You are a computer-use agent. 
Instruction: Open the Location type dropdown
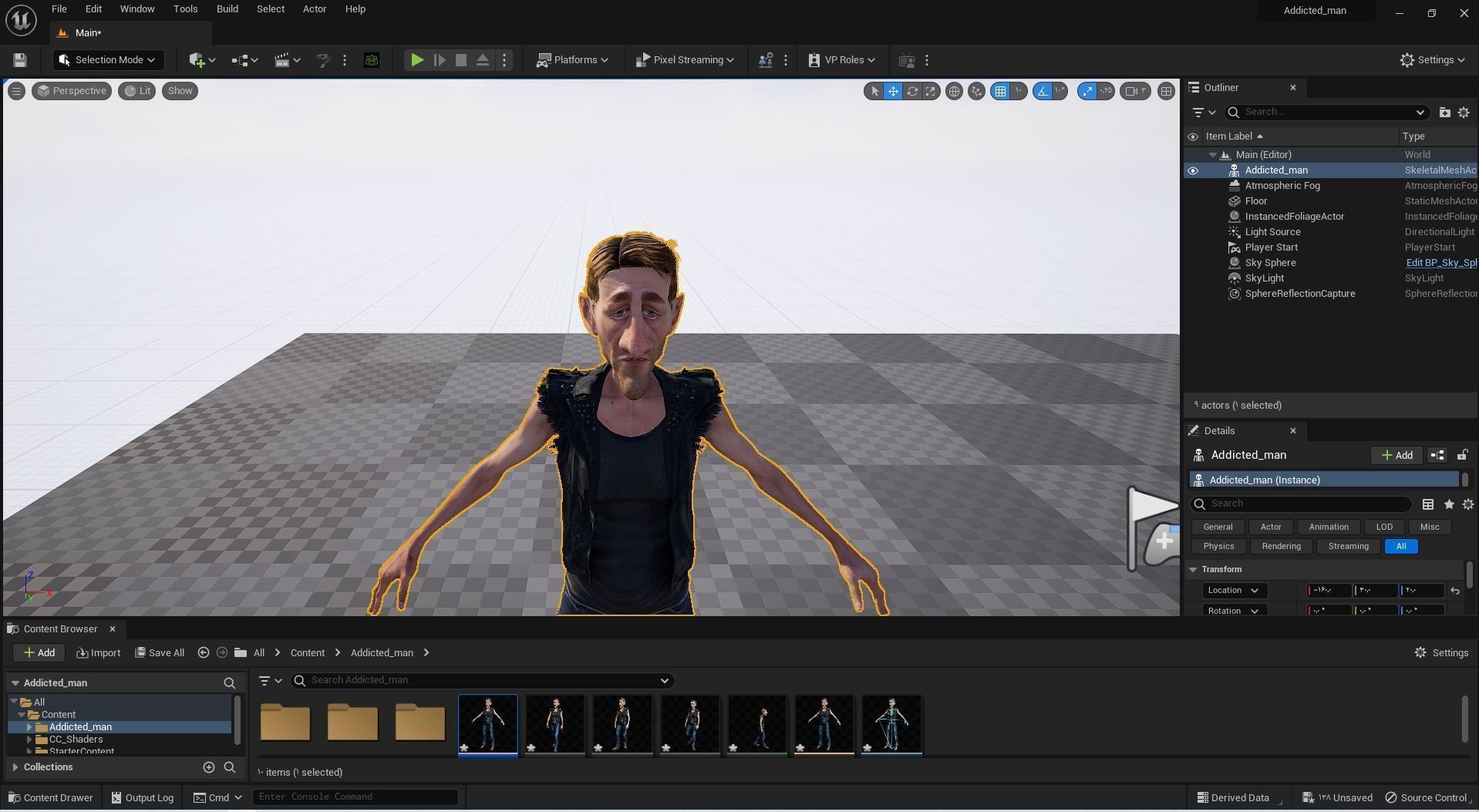tap(1235, 591)
